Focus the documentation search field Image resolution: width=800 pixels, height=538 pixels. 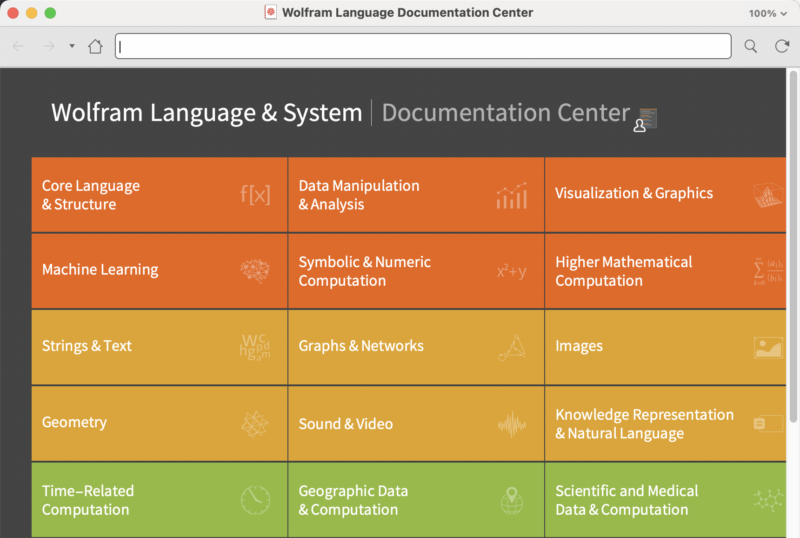423,46
